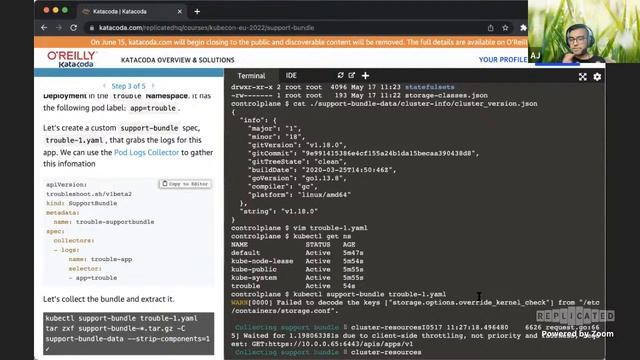Bookmark this page with the star icon

[x=505, y=28]
